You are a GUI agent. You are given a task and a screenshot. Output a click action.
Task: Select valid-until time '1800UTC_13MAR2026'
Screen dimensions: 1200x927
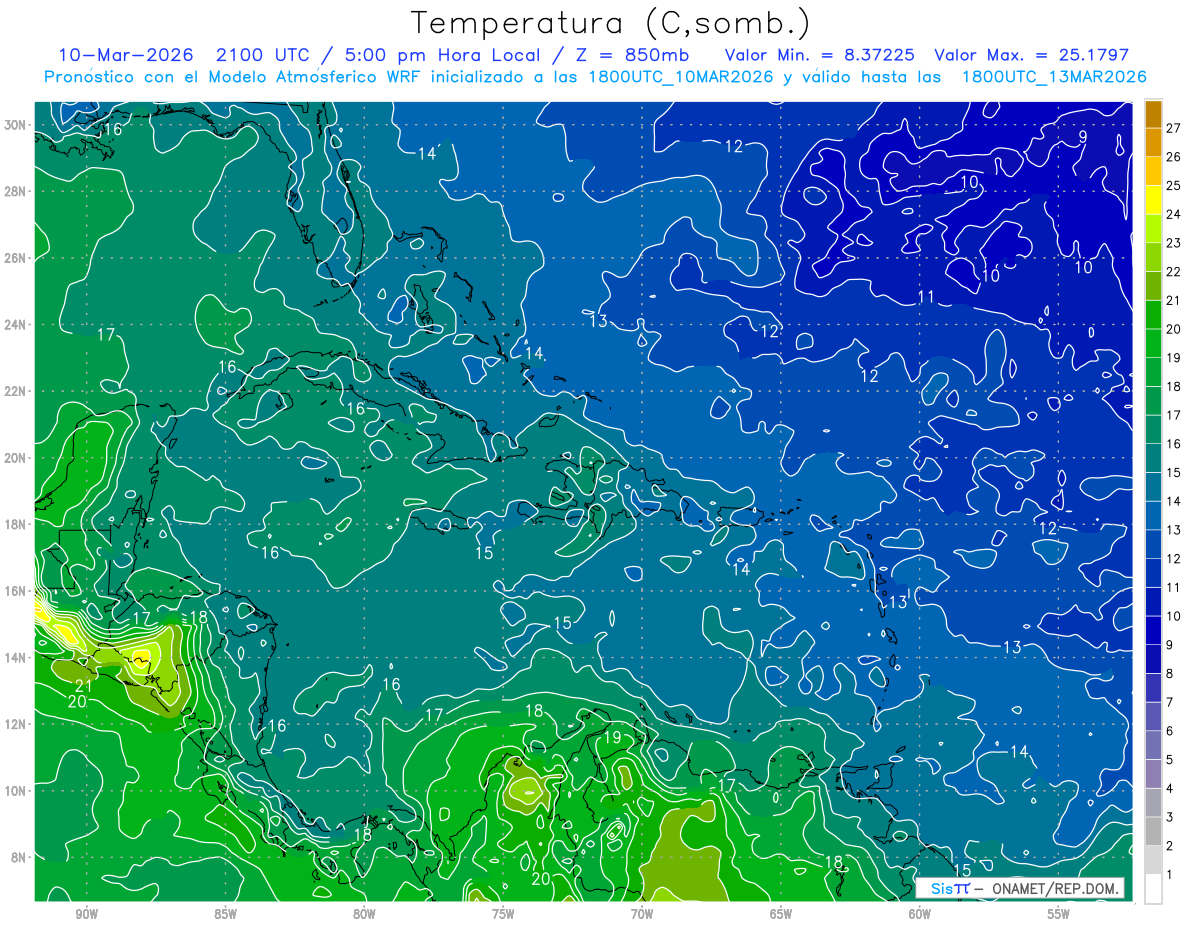pyautogui.click(x=1054, y=77)
